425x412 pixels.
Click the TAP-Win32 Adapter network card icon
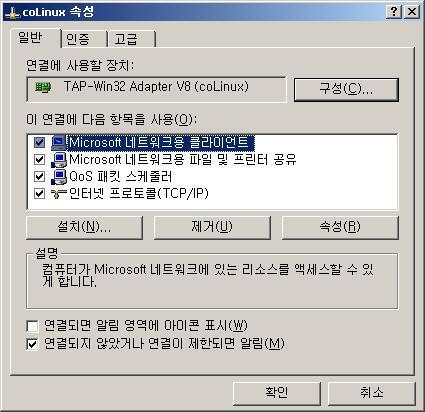point(43,88)
